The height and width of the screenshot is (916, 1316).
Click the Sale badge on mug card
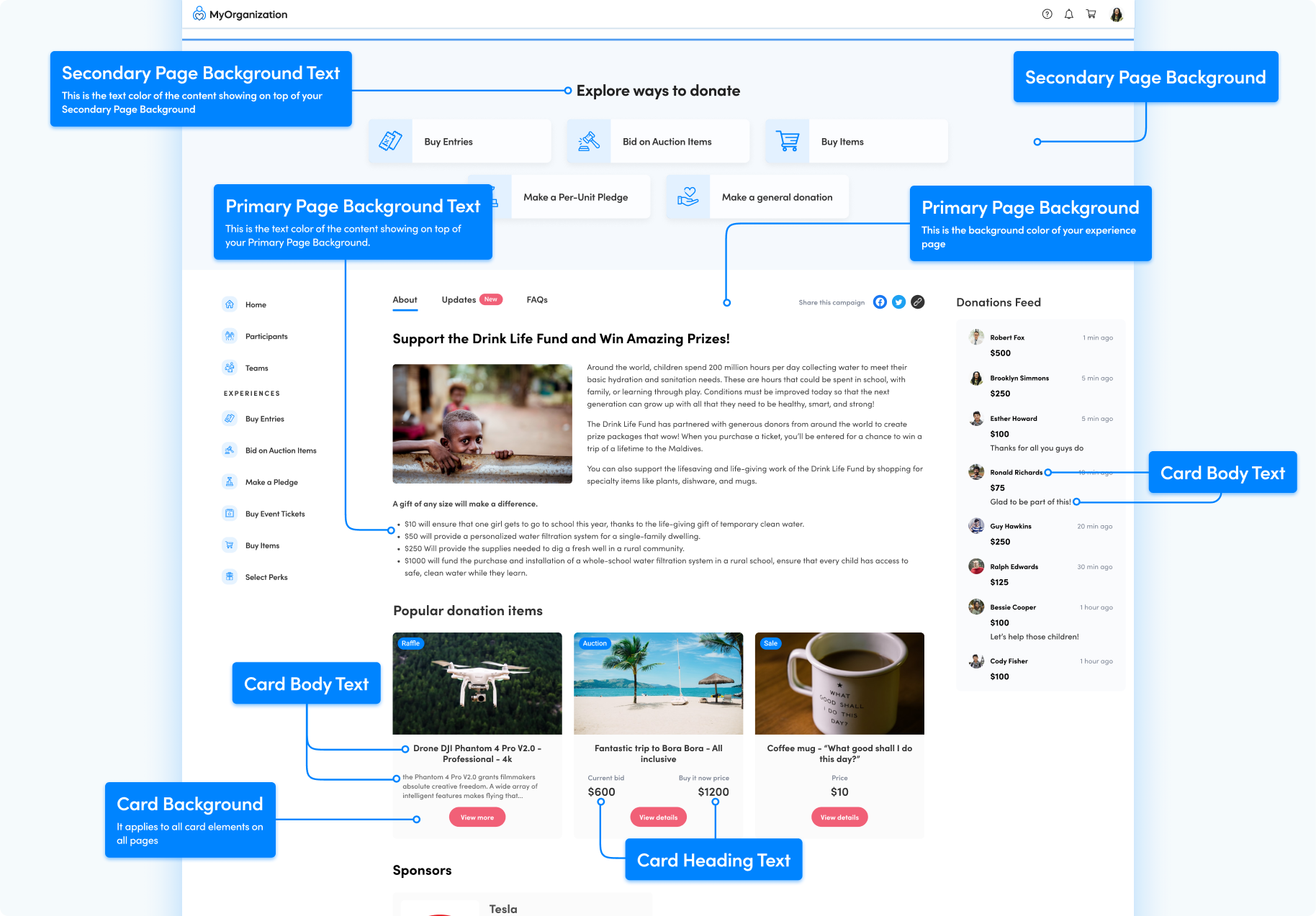771,643
